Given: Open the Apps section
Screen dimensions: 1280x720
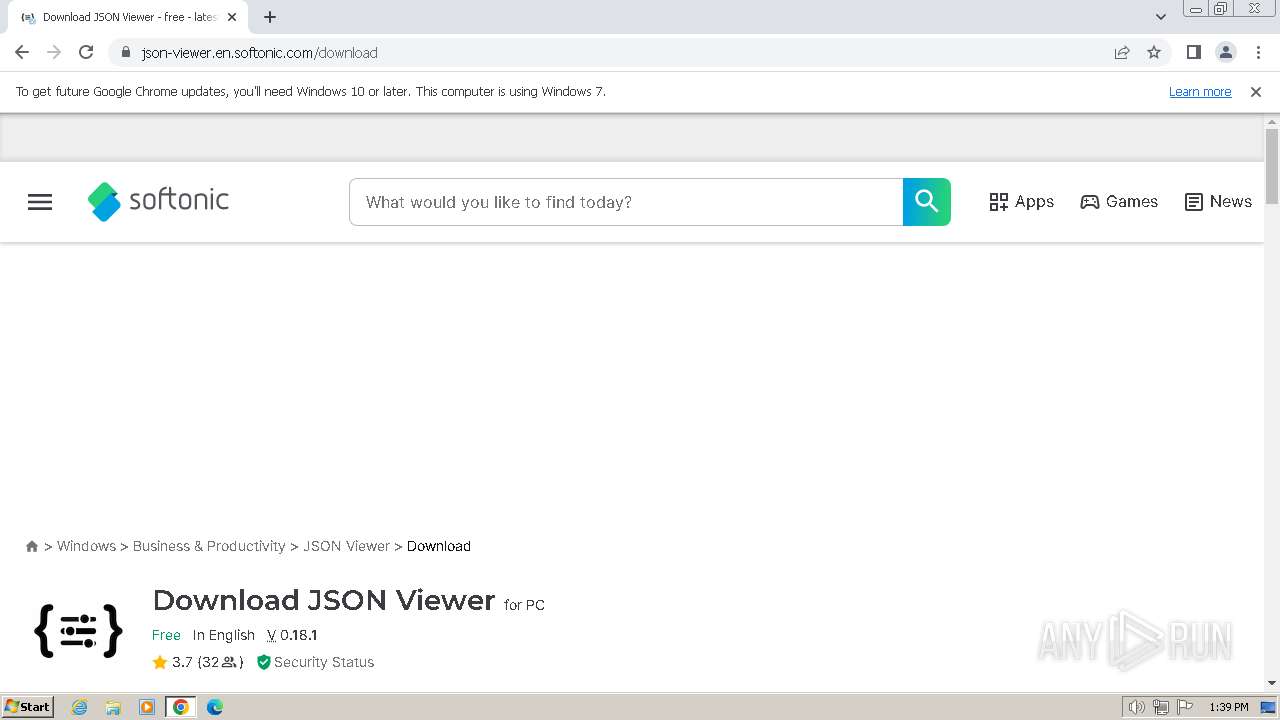Looking at the screenshot, I should 1021,202.
